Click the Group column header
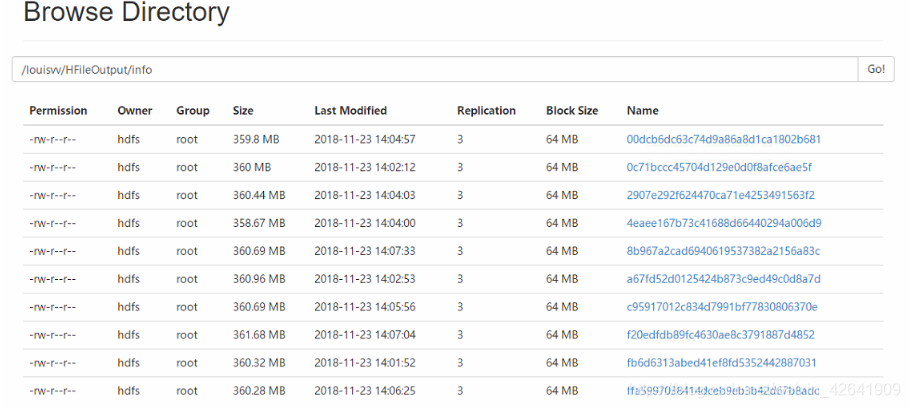 coord(193,110)
